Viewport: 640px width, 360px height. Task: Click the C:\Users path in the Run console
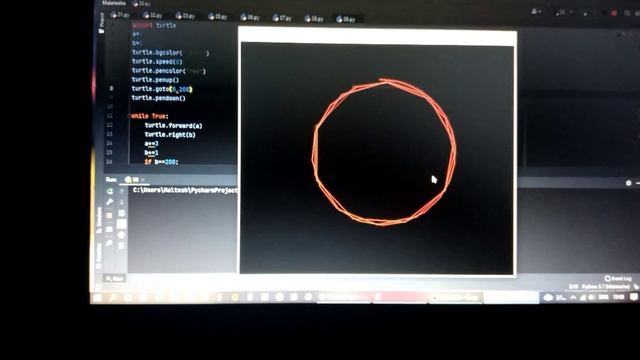tap(185, 190)
